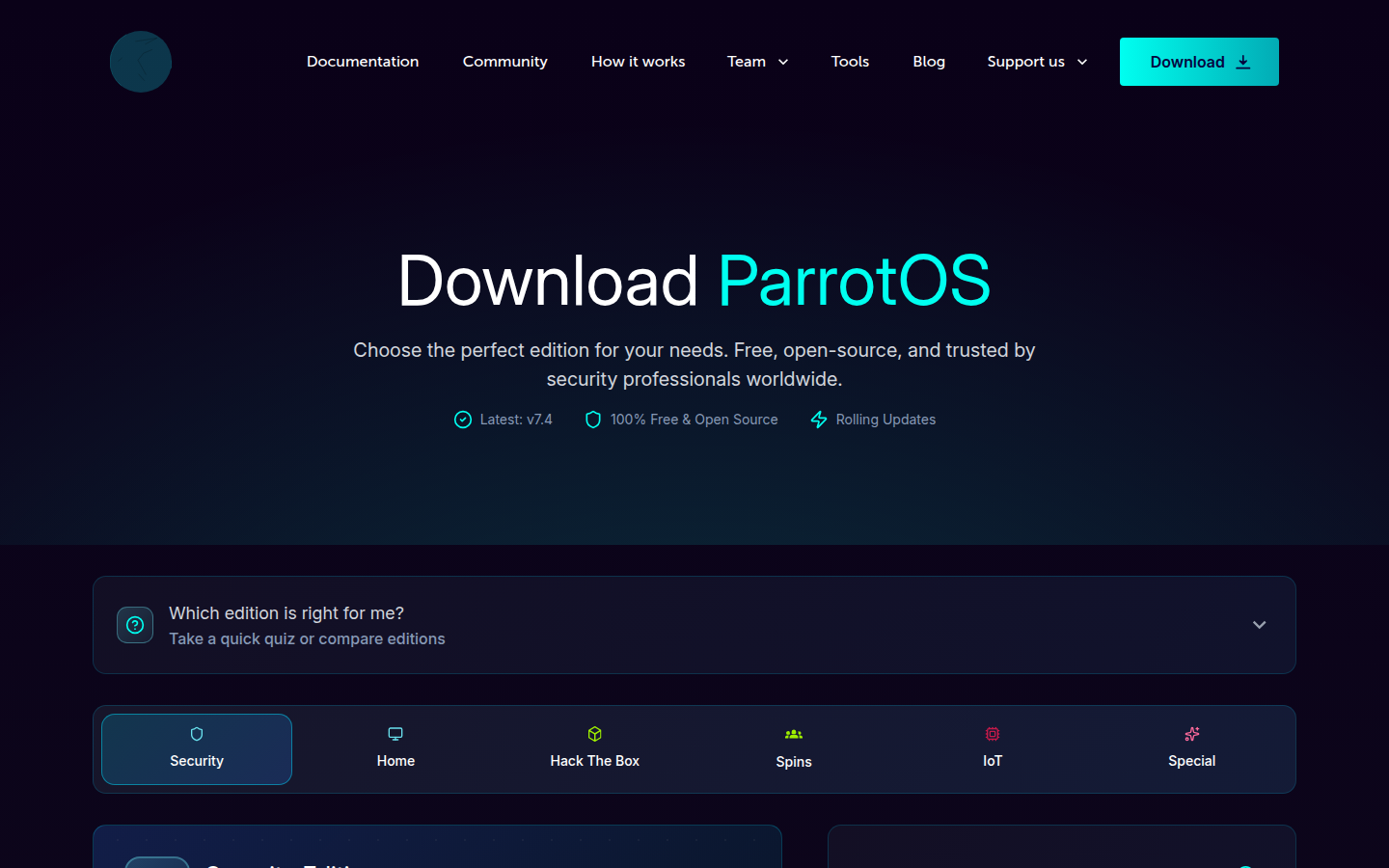
Task: Switch to the IoT edition label
Action: (x=993, y=761)
